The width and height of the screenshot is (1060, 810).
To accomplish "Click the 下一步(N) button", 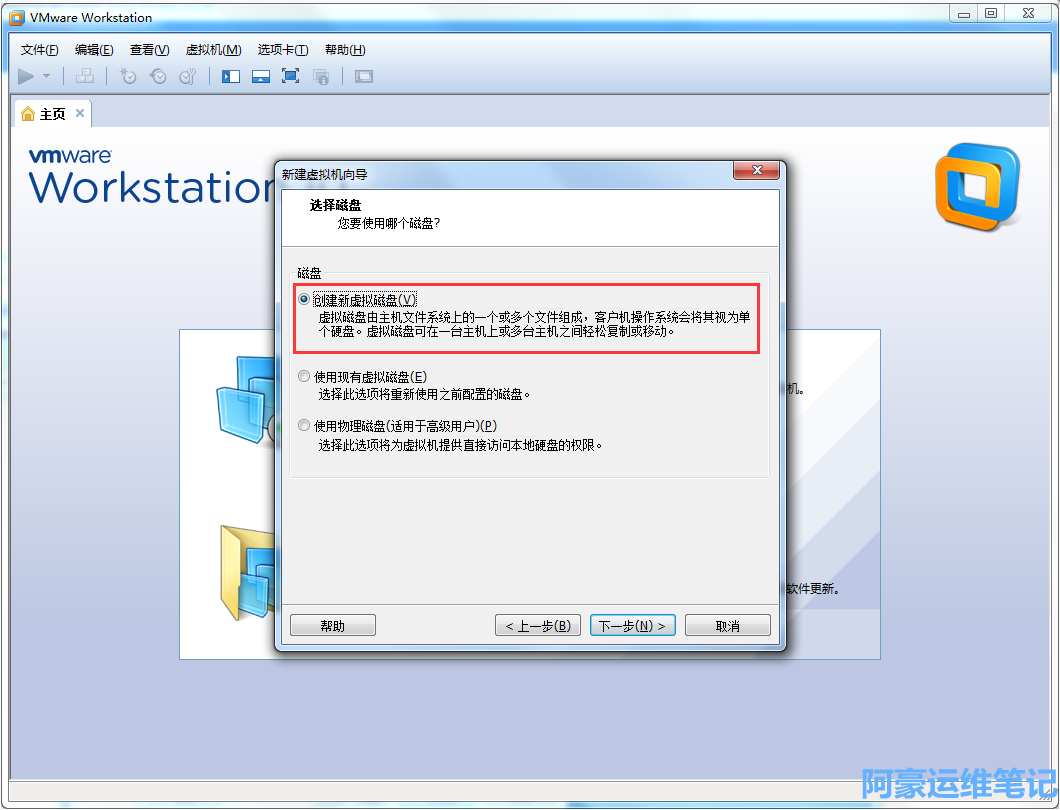I will coord(633,625).
